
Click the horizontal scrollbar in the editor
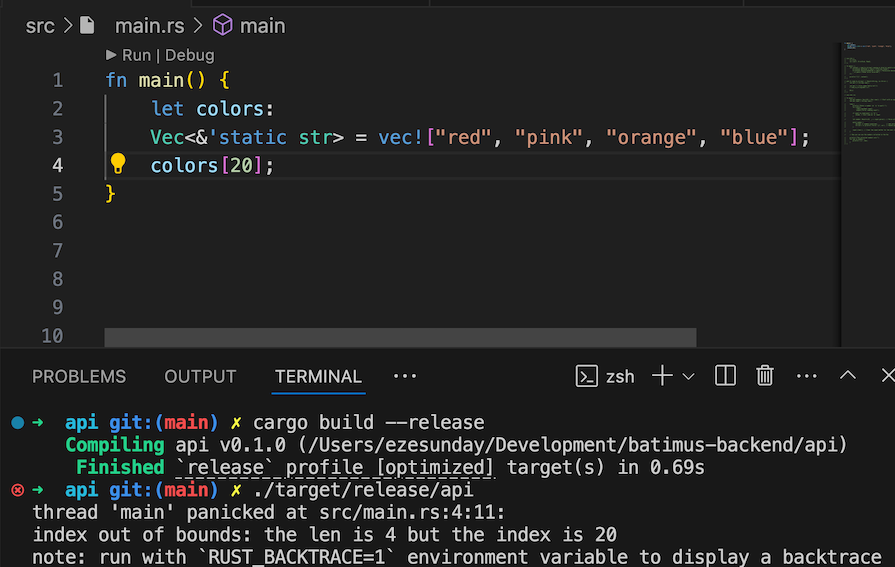[x=400, y=338]
